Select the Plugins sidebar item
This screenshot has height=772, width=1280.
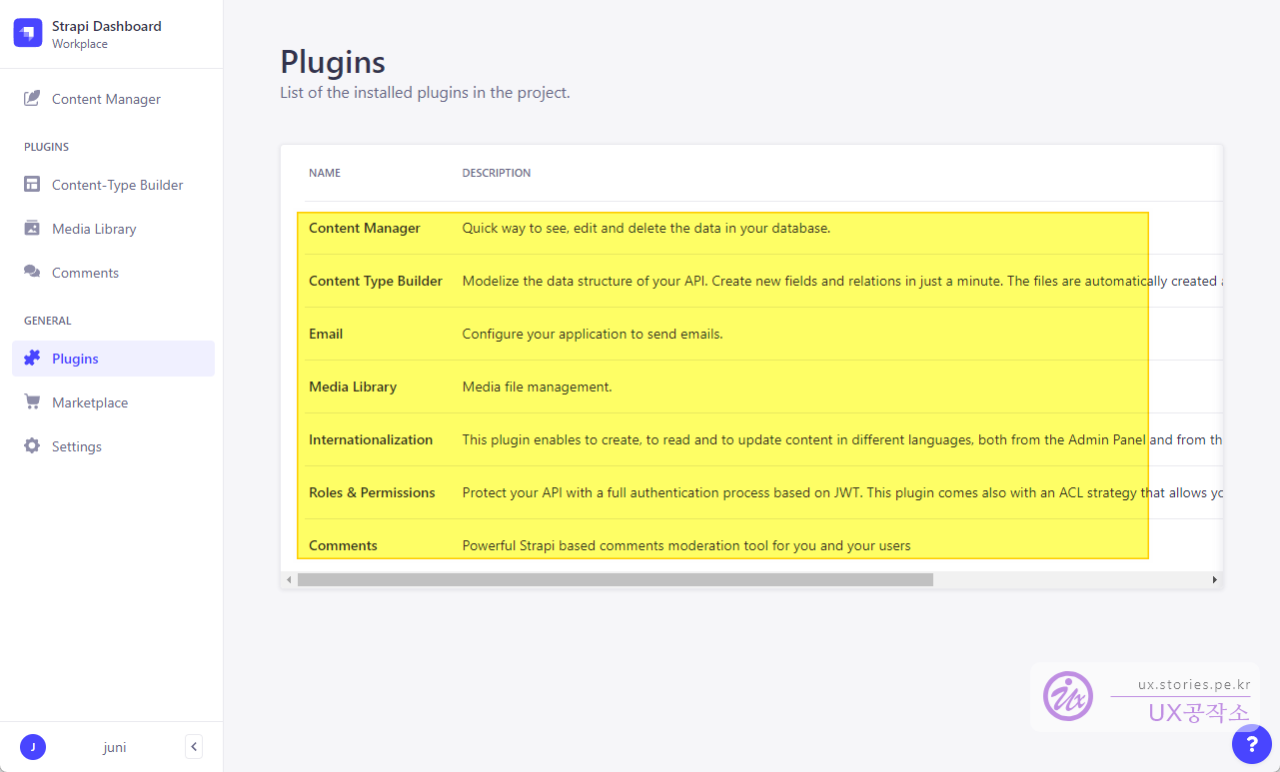coord(113,359)
